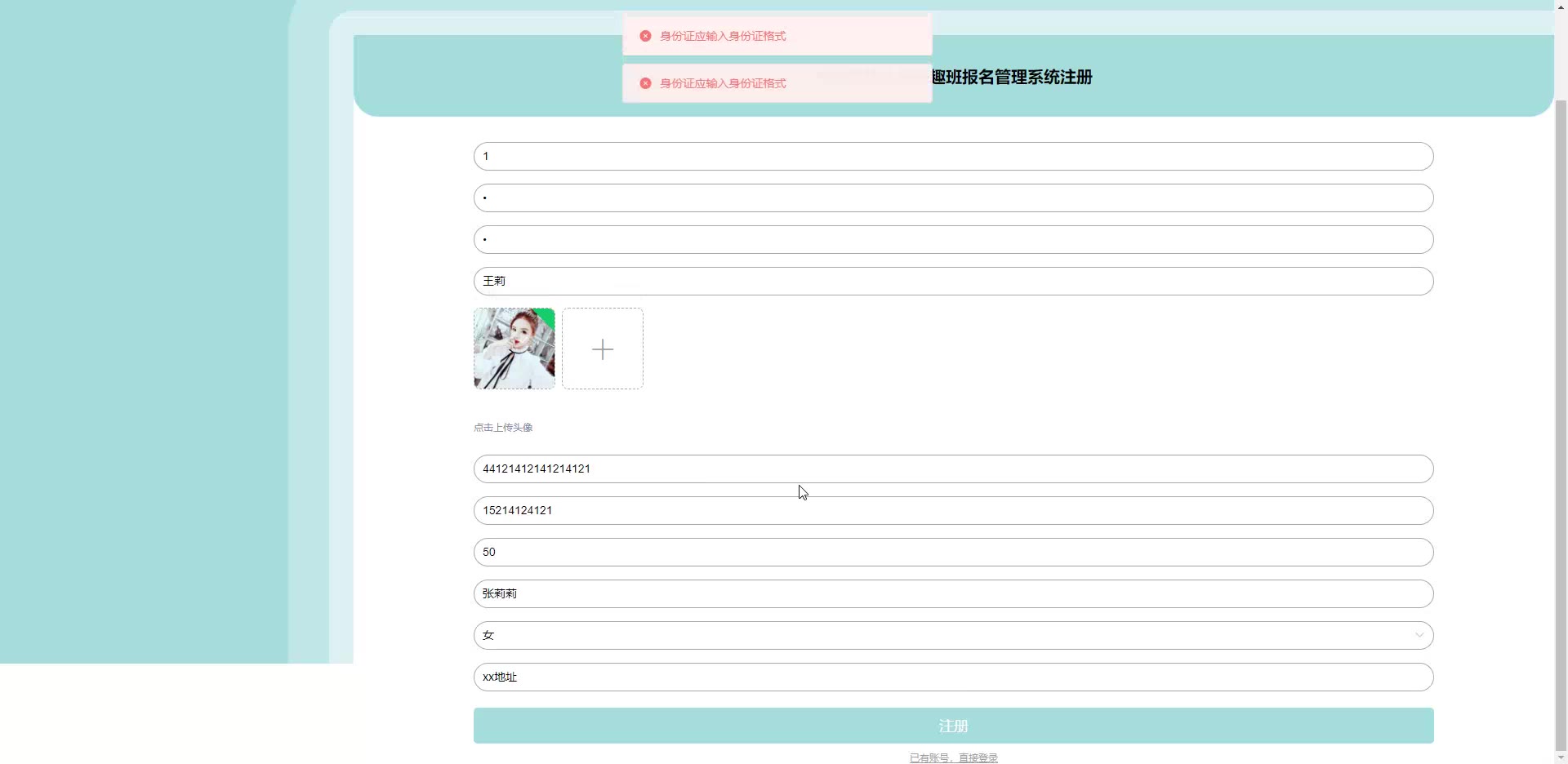
Task: Click the first 身份证应输入身份证格式 message text
Action: point(723,36)
